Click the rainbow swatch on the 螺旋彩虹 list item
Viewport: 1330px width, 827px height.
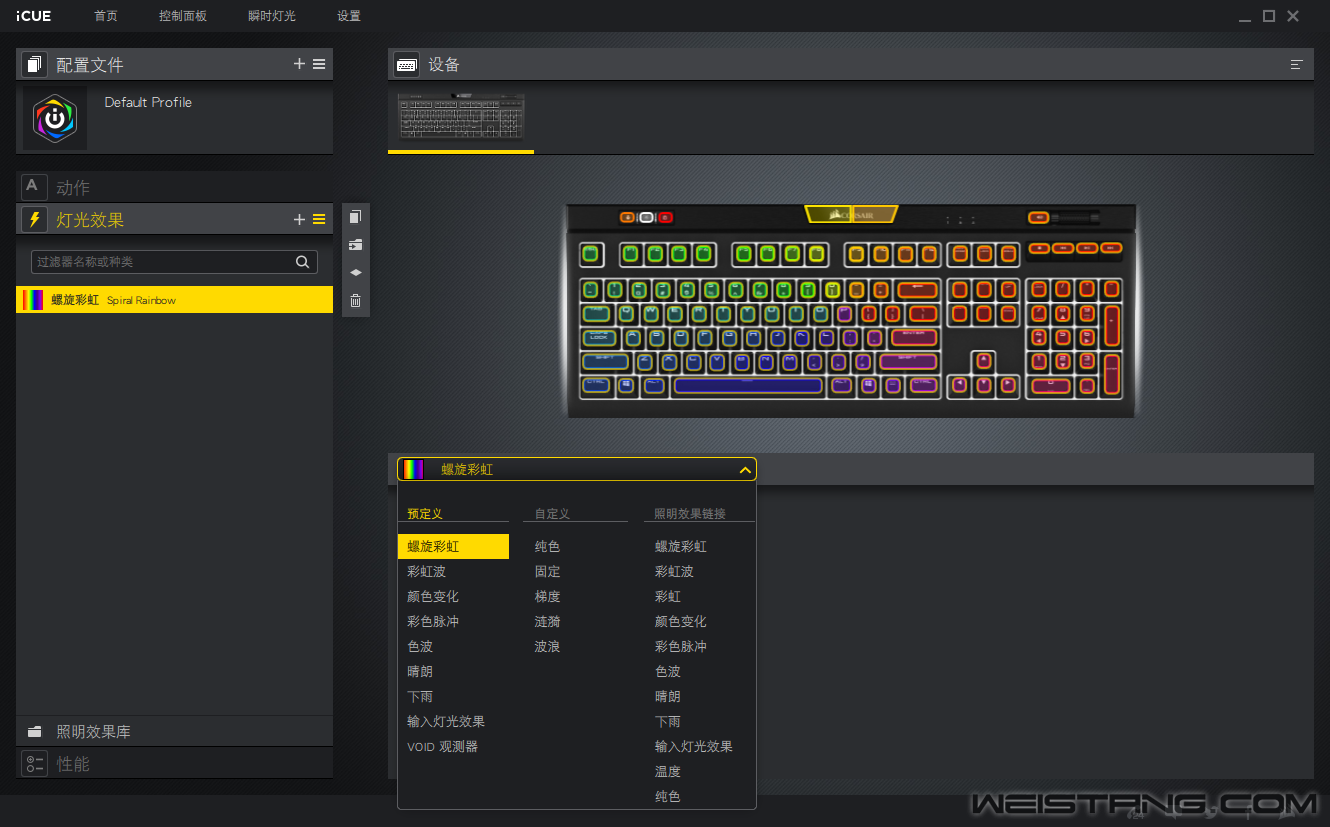tap(33, 300)
